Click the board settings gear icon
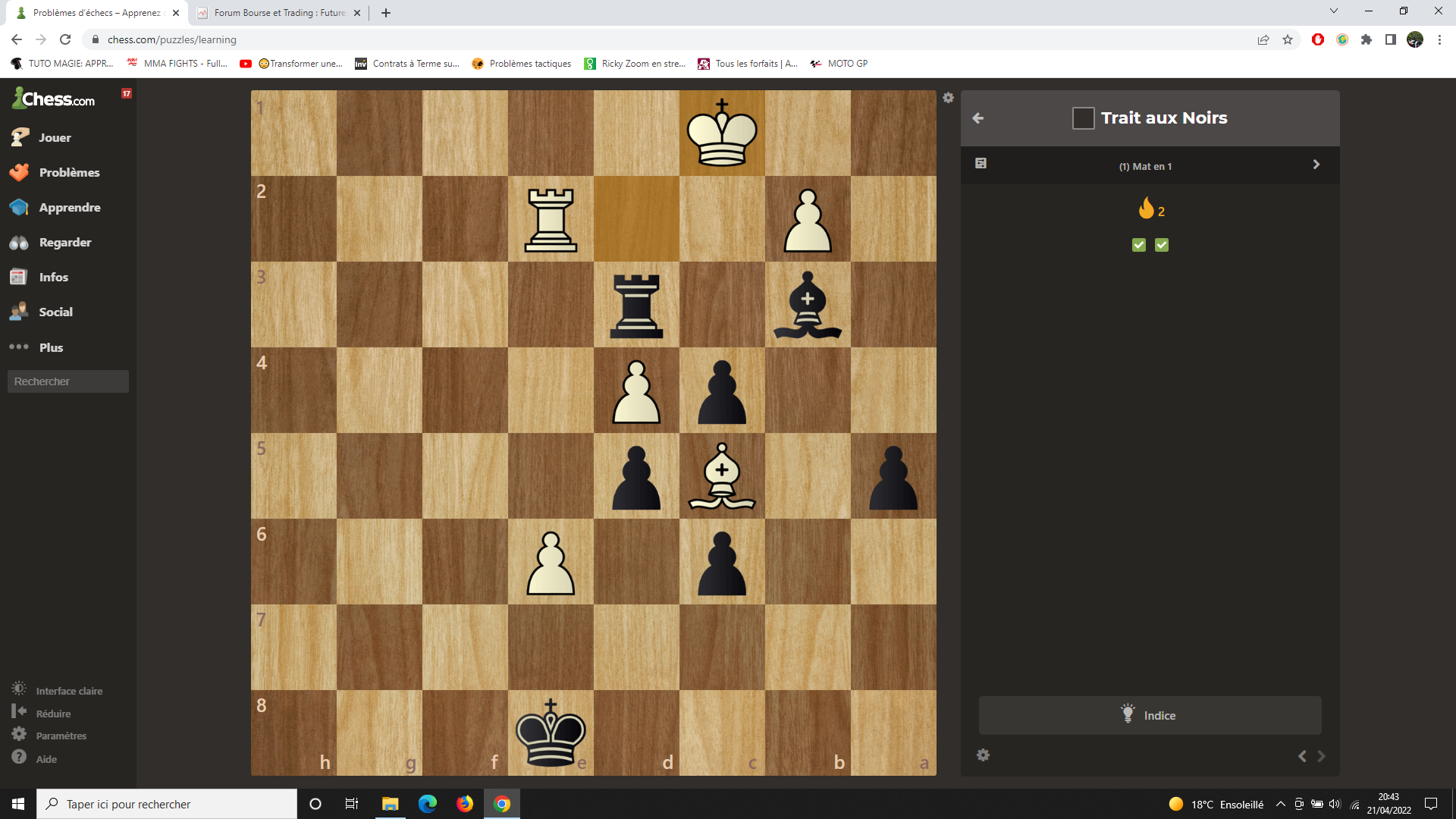The height and width of the screenshot is (819, 1456). click(948, 98)
